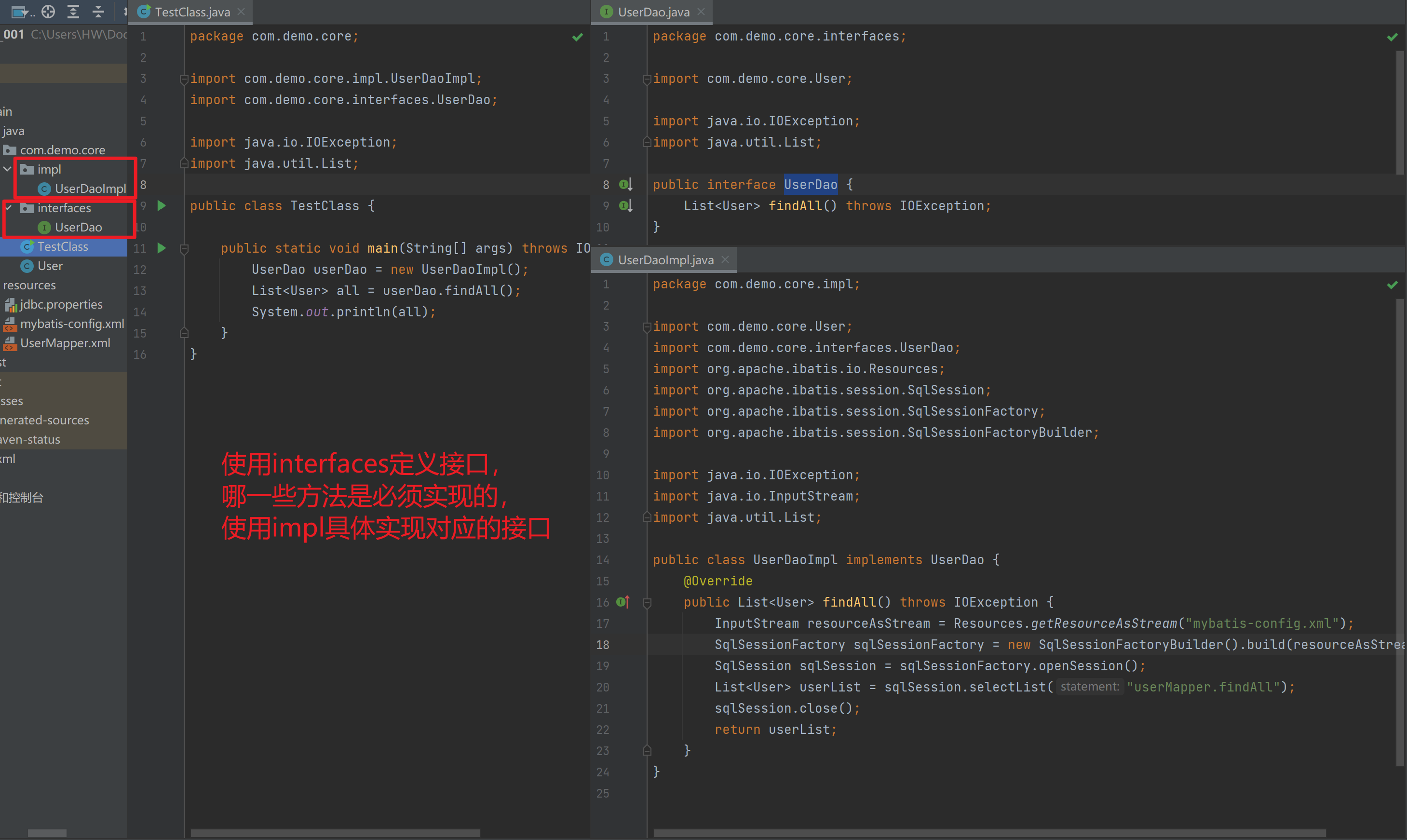Click the Expand All icon in project toolbar

(x=73, y=11)
